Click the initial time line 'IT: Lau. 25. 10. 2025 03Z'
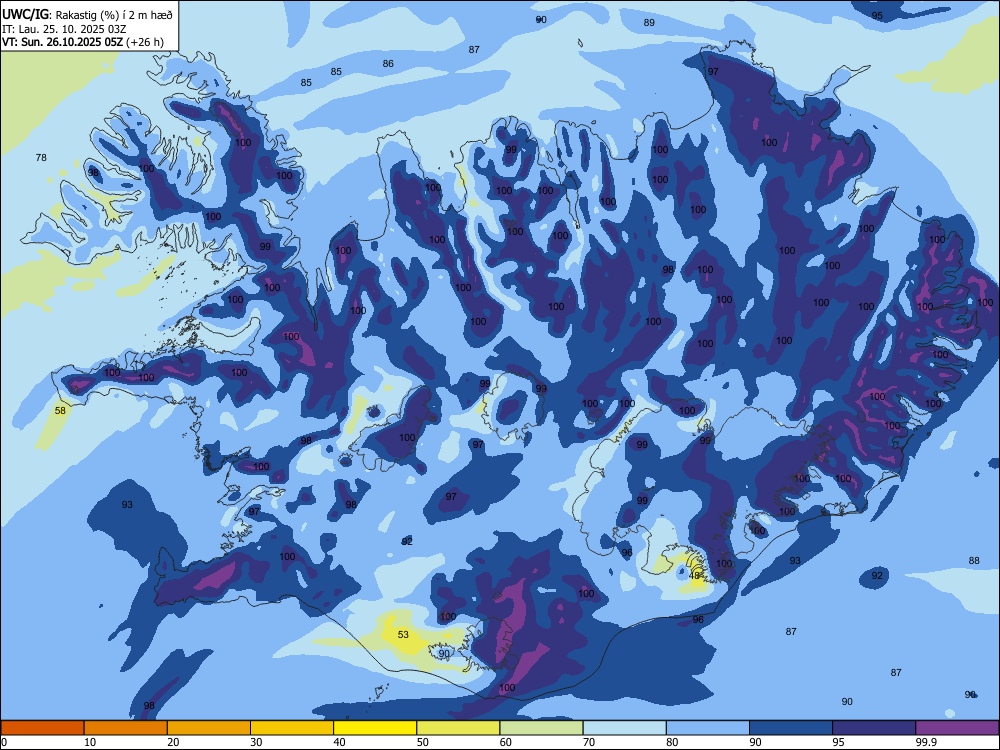This screenshot has width=1000, height=750. pyautogui.click(x=64, y=29)
